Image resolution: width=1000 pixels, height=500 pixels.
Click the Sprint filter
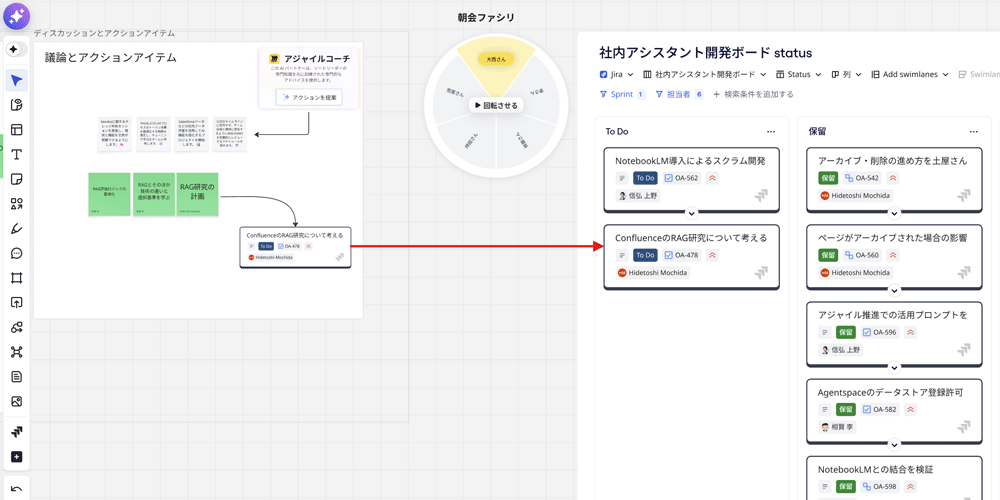[x=622, y=94]
